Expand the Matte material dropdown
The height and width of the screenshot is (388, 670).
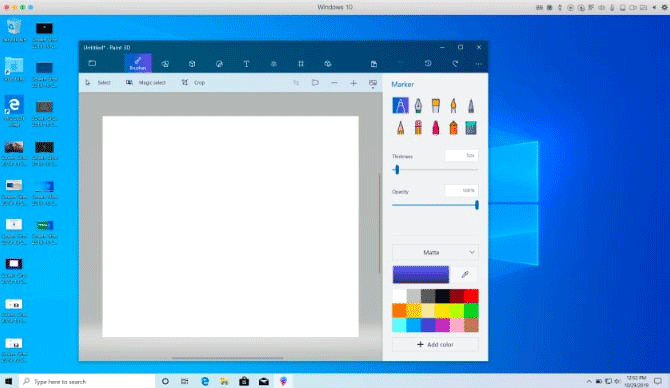point(435,252)
